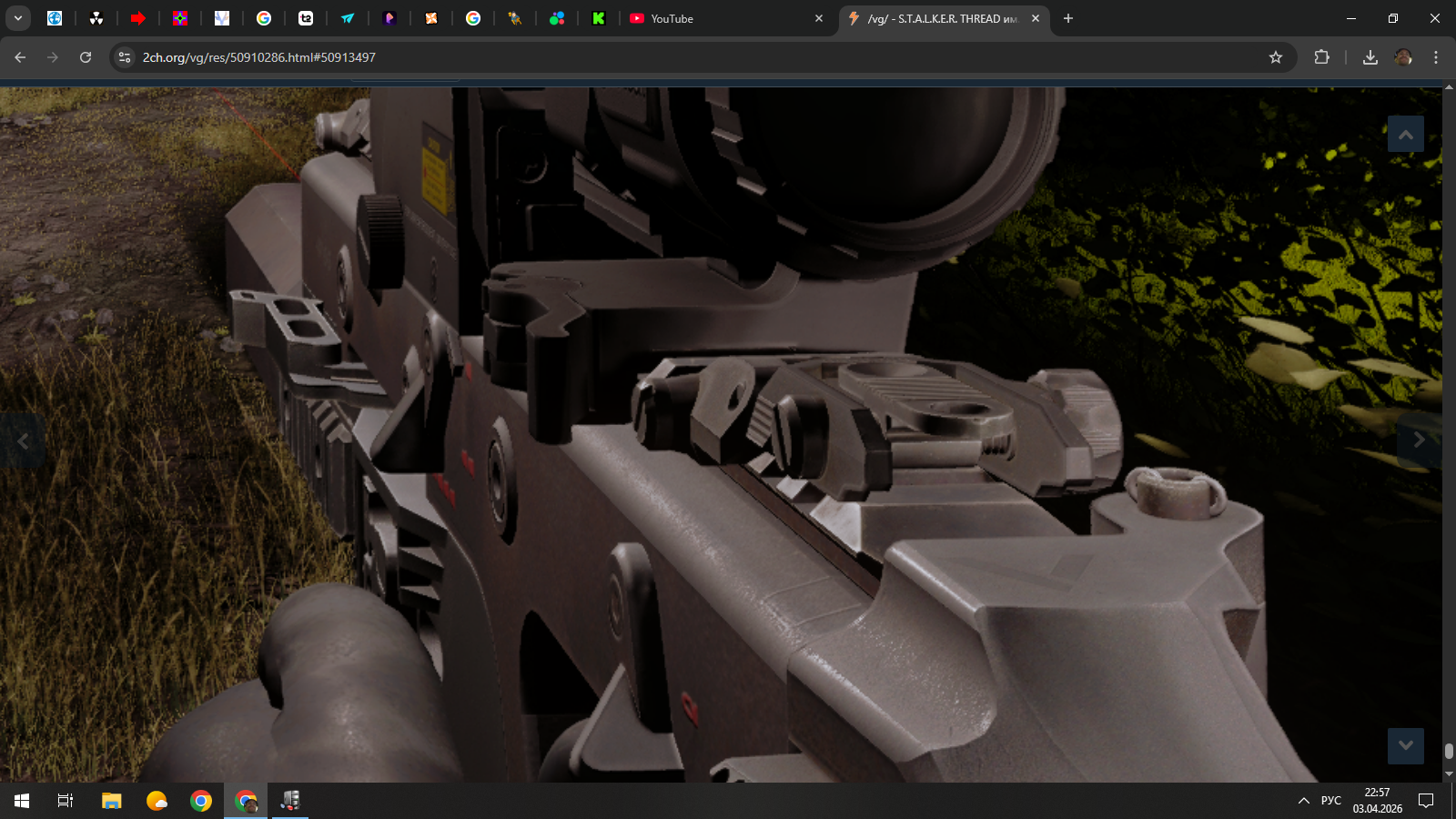
Task: Expand the tab search dropdown
Action: click(x=17, y=18)
